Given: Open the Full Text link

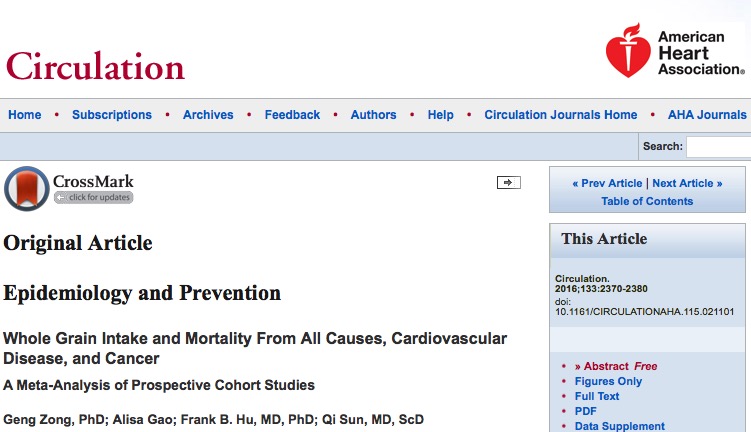Looking at the screenshot, I should (x=597, y=396).
